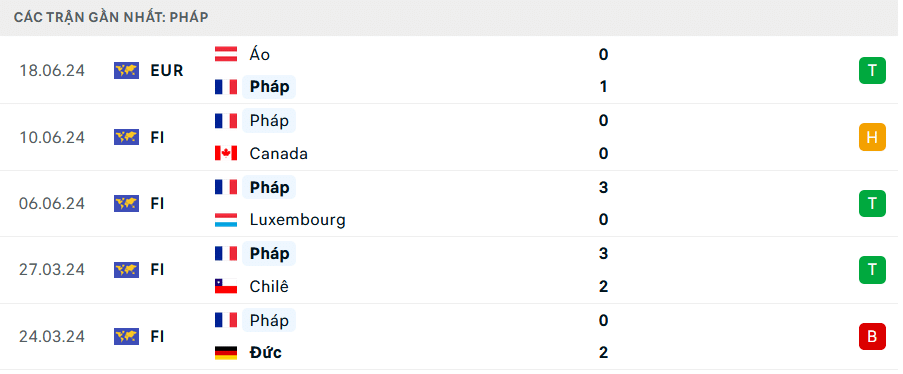Click the EUR competition label

pyautogui.click(x=167, y=71)
